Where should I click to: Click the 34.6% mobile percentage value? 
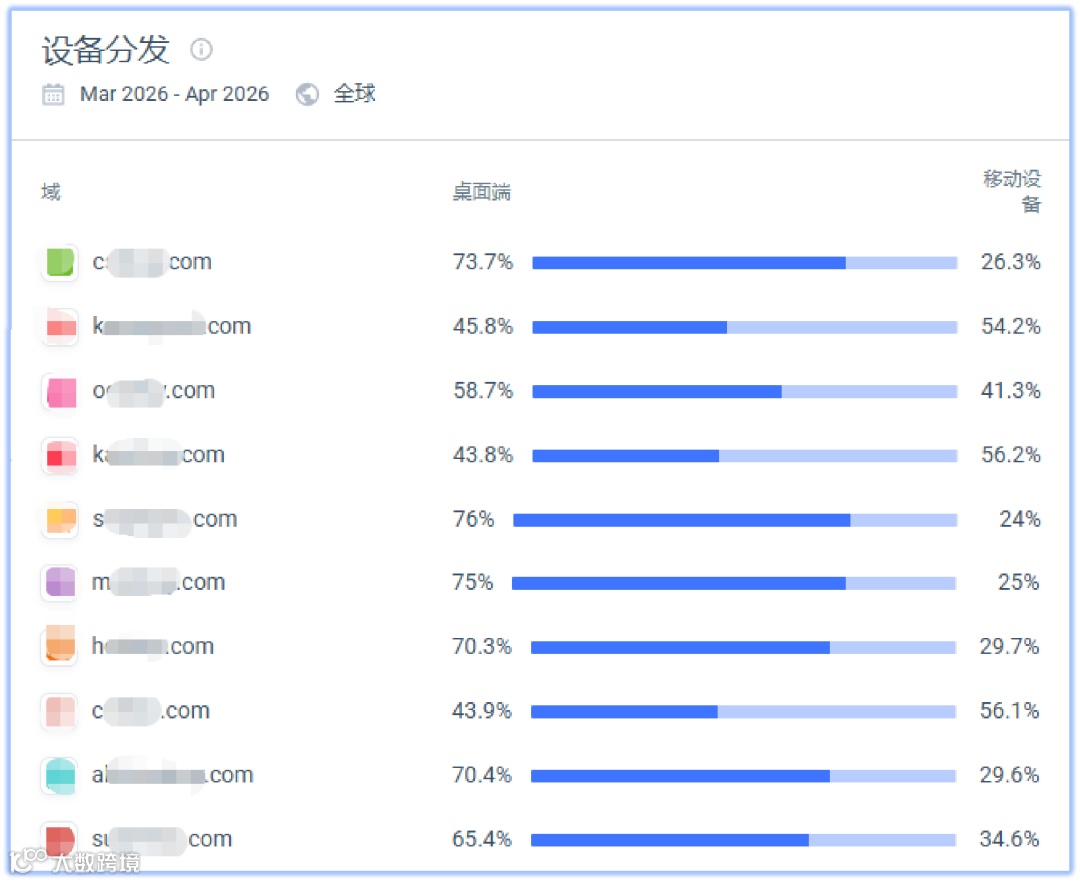click(1010, 839)
